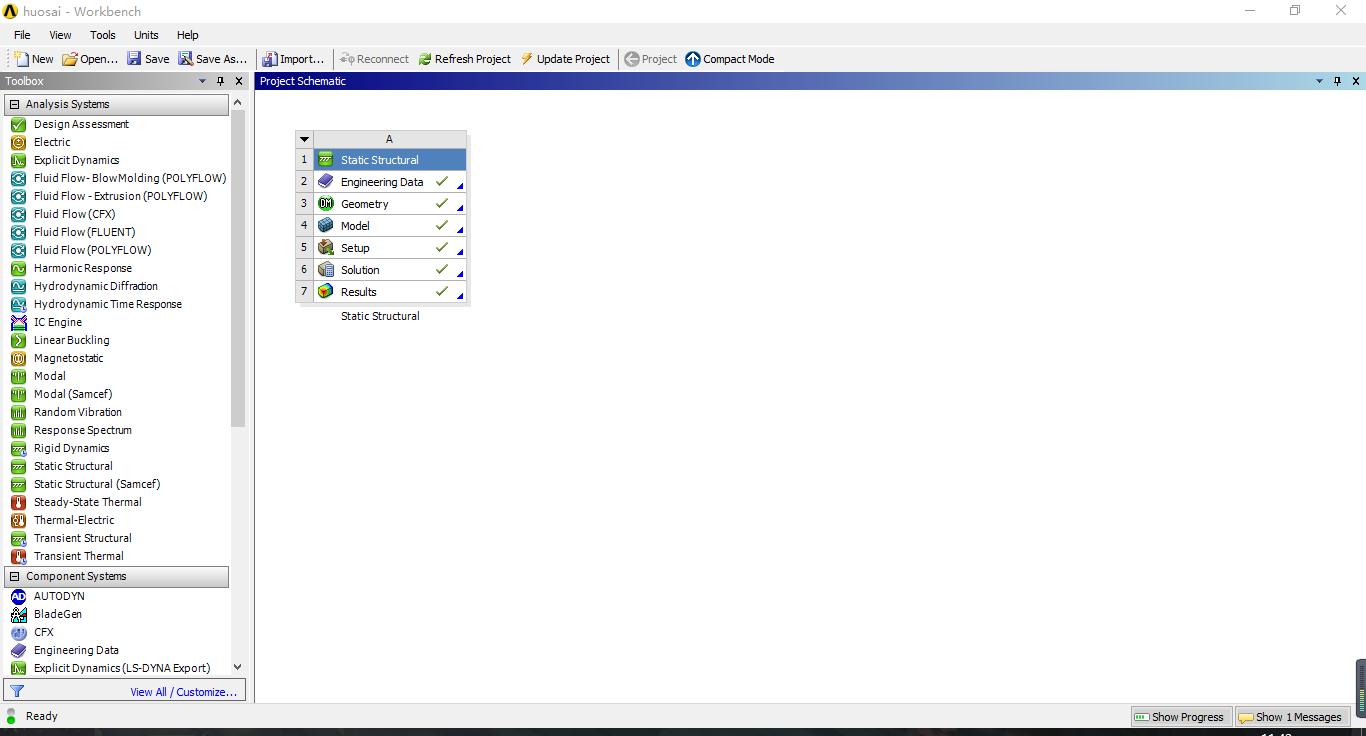Click the Toolbox vertical scrollbar thumb
Viewport: 1366px width, 736px height.
[238, 270]
